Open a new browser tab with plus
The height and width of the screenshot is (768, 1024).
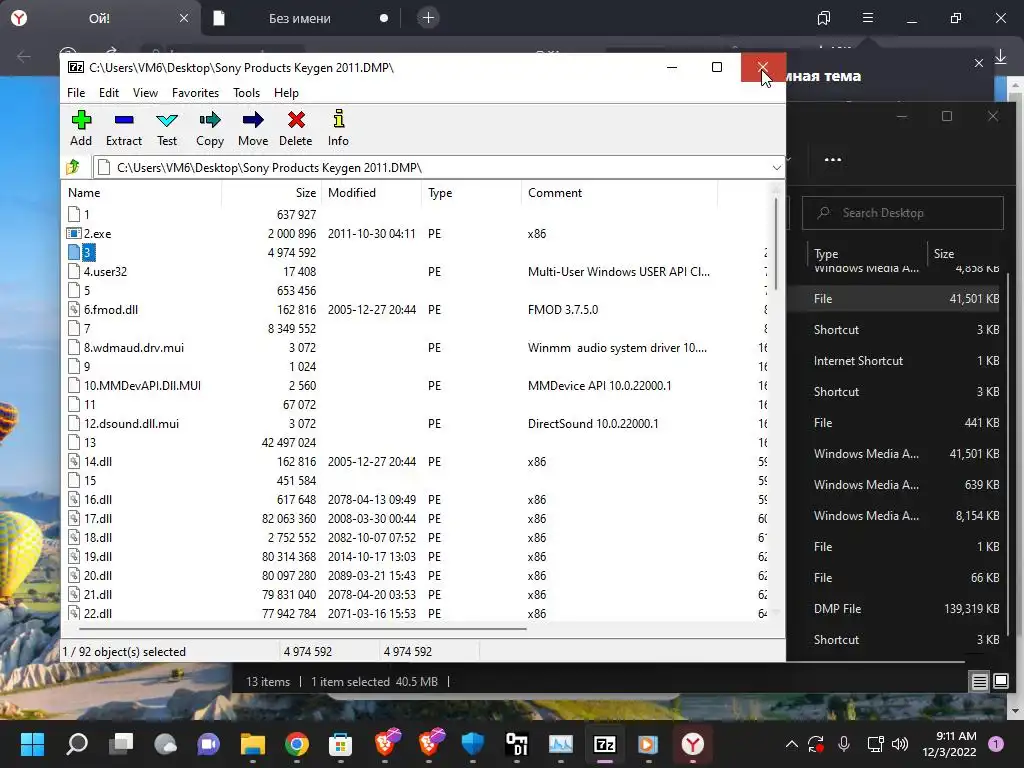[x=428, y=18]
